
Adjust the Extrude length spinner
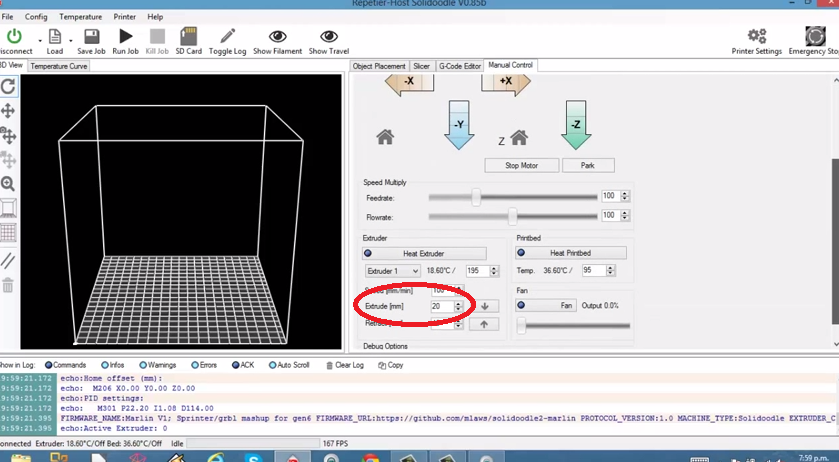click(x=459, y=306)
